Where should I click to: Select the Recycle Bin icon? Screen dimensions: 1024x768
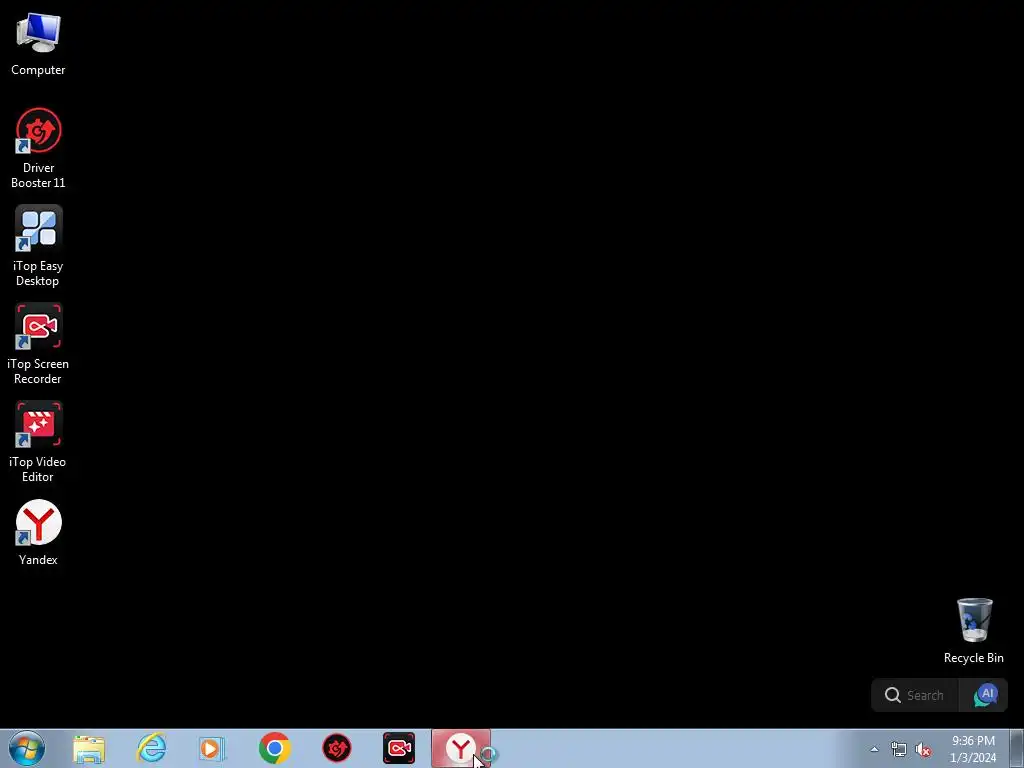974,631
